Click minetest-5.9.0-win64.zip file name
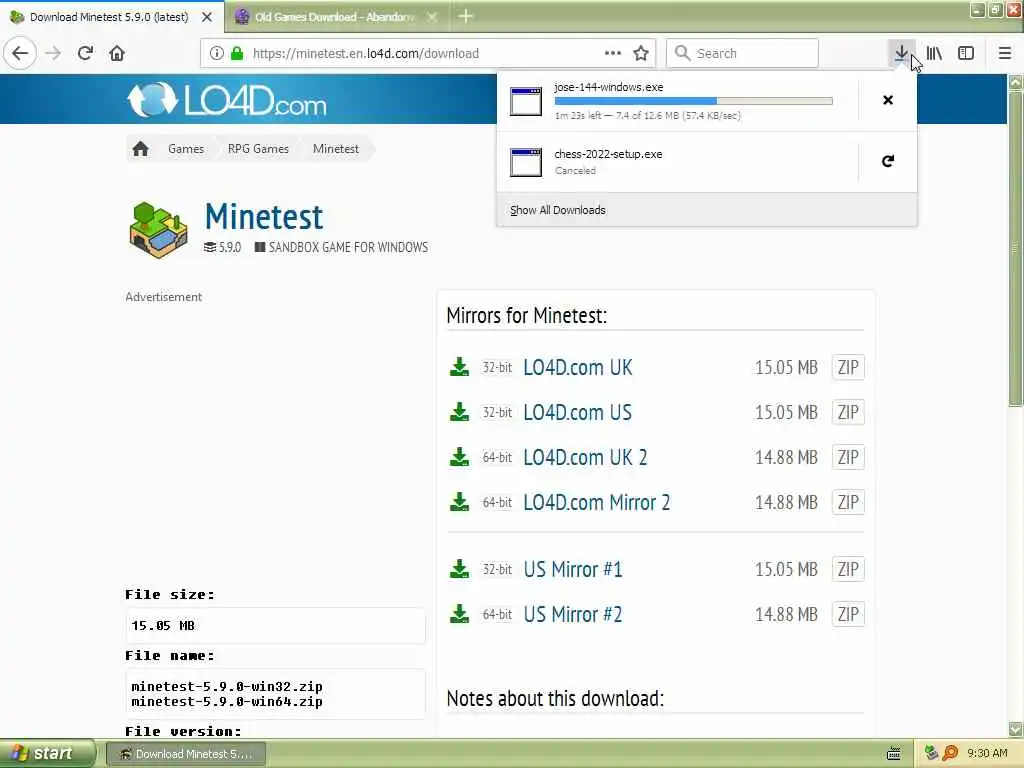Image resolution: width=1024 pixels, height=768 pixels. coord(227,702)
